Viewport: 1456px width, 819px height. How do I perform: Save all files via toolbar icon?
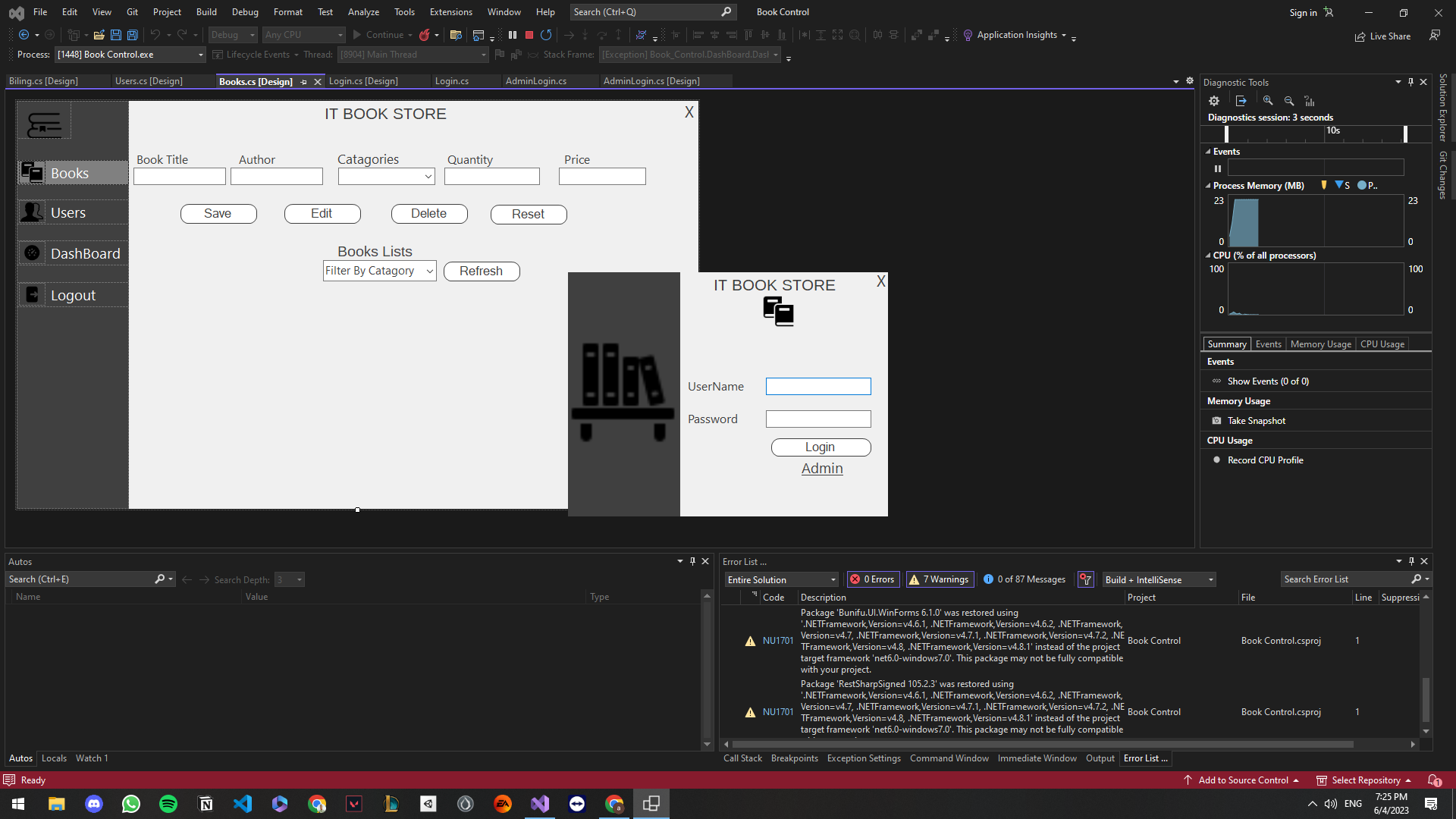pos(132,35)
